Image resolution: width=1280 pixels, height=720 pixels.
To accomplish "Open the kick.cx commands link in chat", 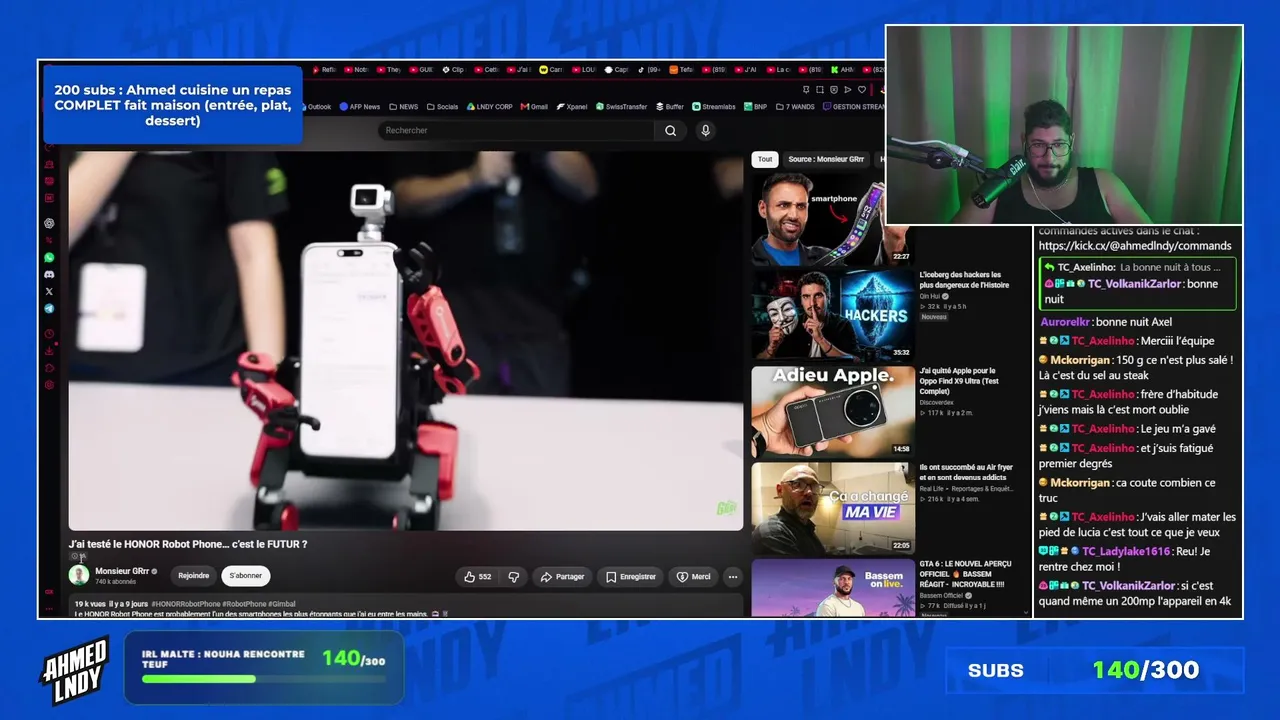I will [1135, 246].
